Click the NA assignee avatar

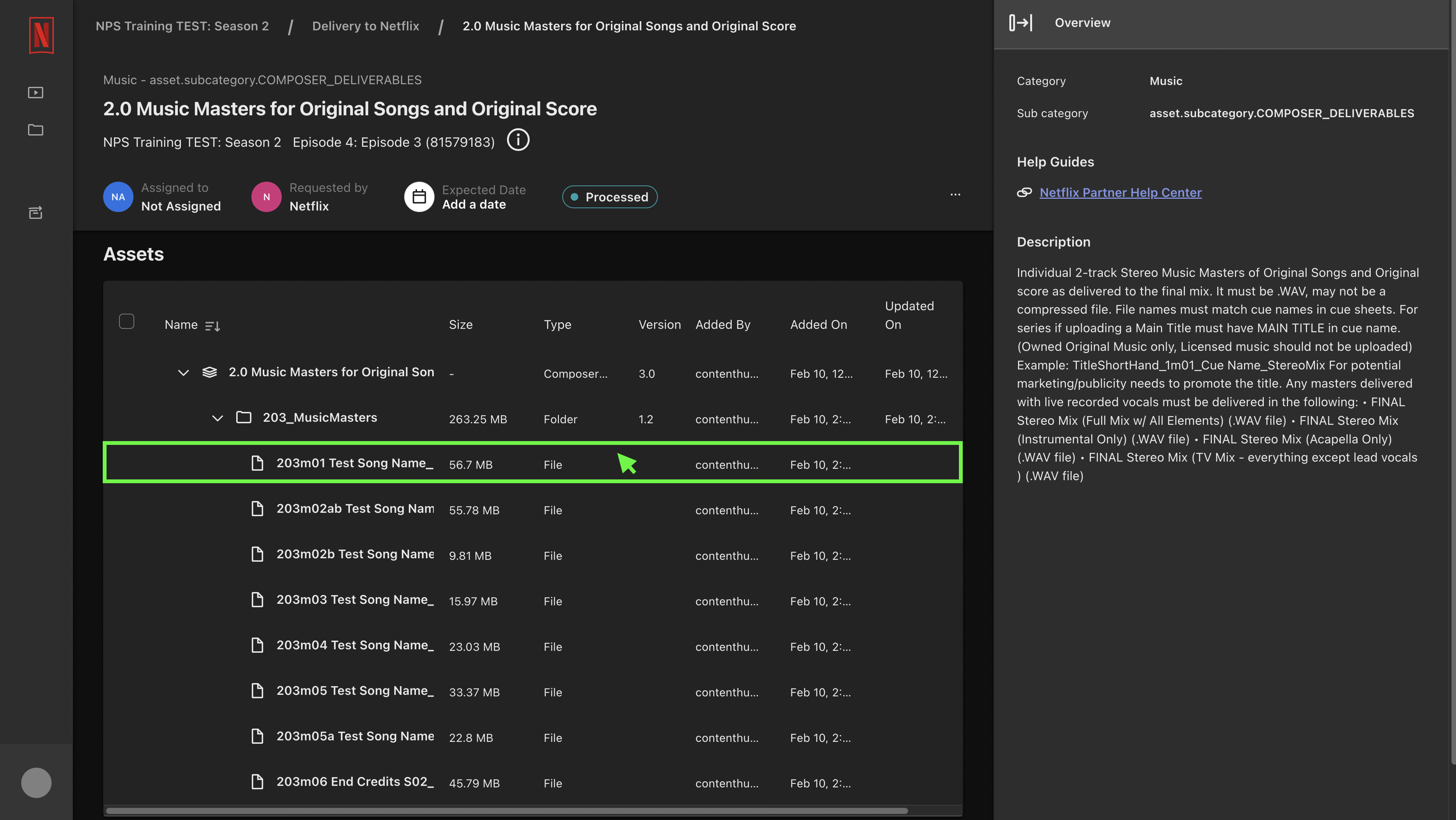click(x=118, y=197)
